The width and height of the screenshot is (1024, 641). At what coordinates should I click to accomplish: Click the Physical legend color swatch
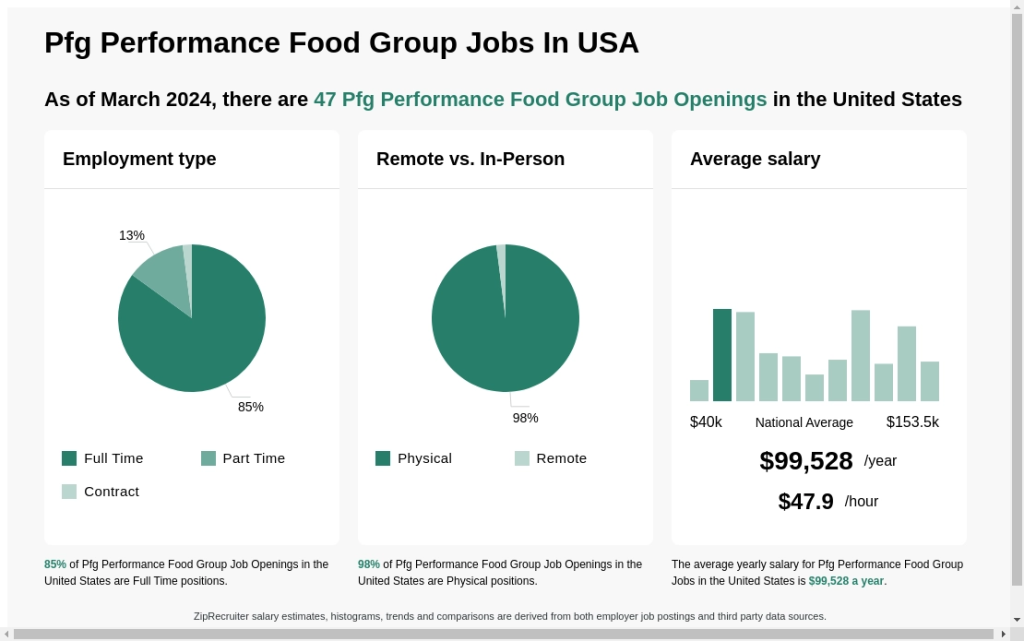[383, 458]
